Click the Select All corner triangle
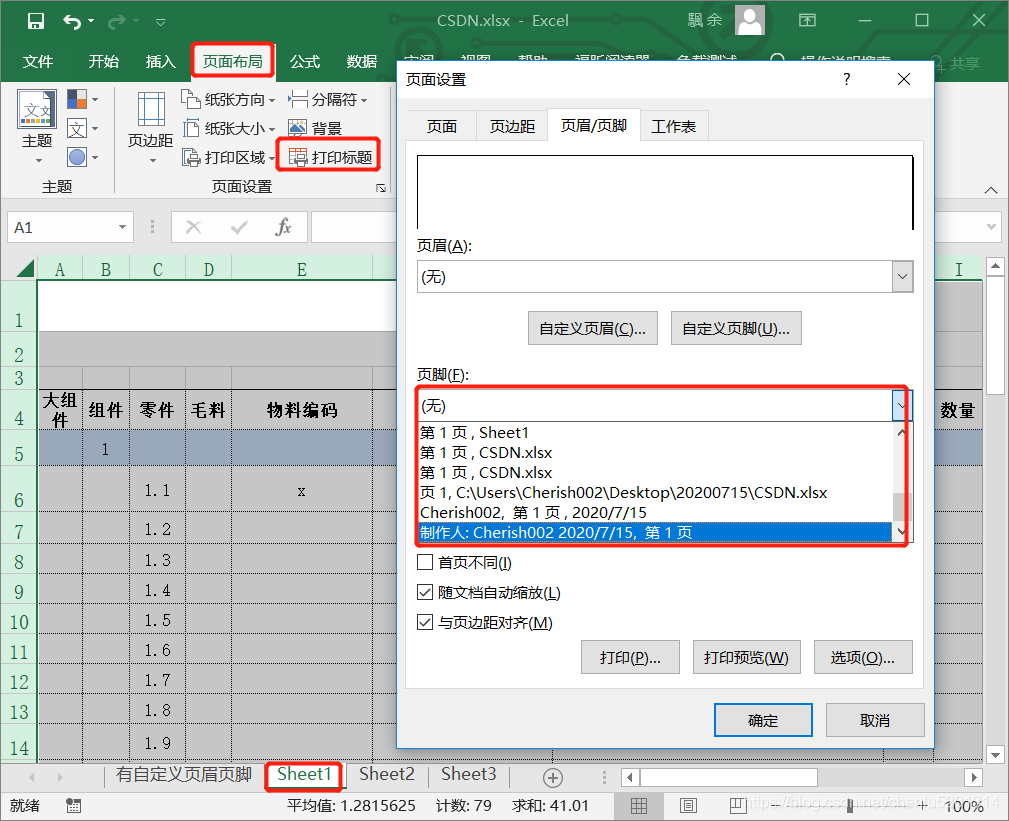The height and width of the screenshot is (821, 1009). (25, 268)
